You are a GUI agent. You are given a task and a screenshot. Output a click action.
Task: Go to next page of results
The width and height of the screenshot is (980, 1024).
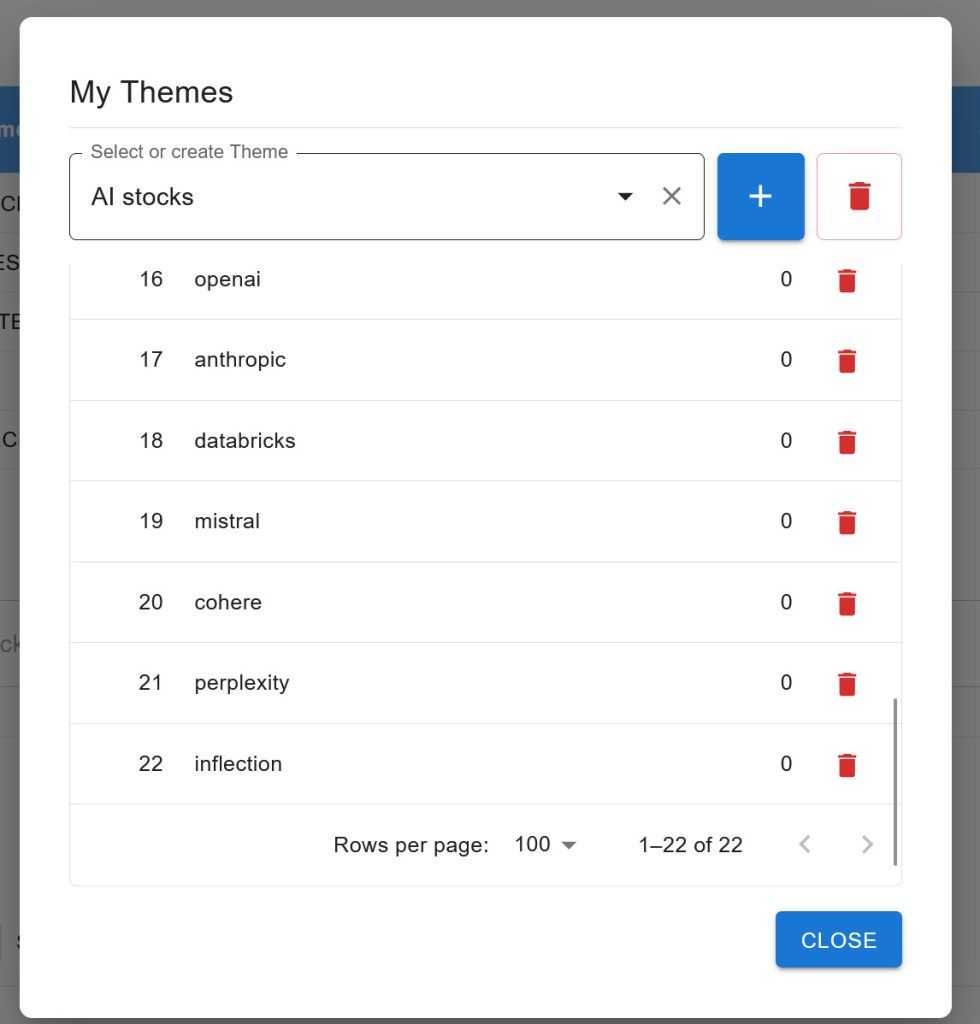coord(867,845)
